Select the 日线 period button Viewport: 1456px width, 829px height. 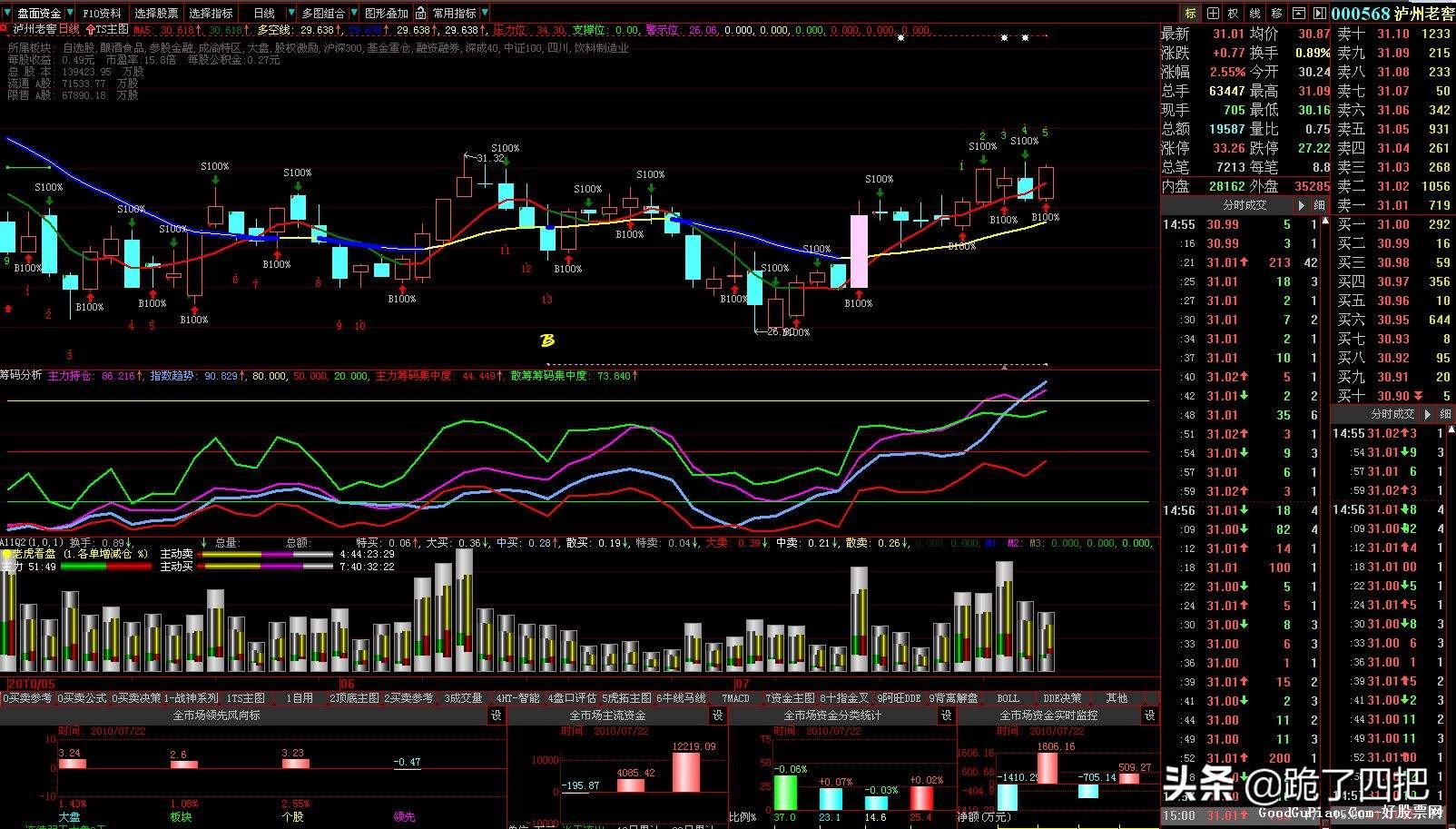(x=264, y=14)
